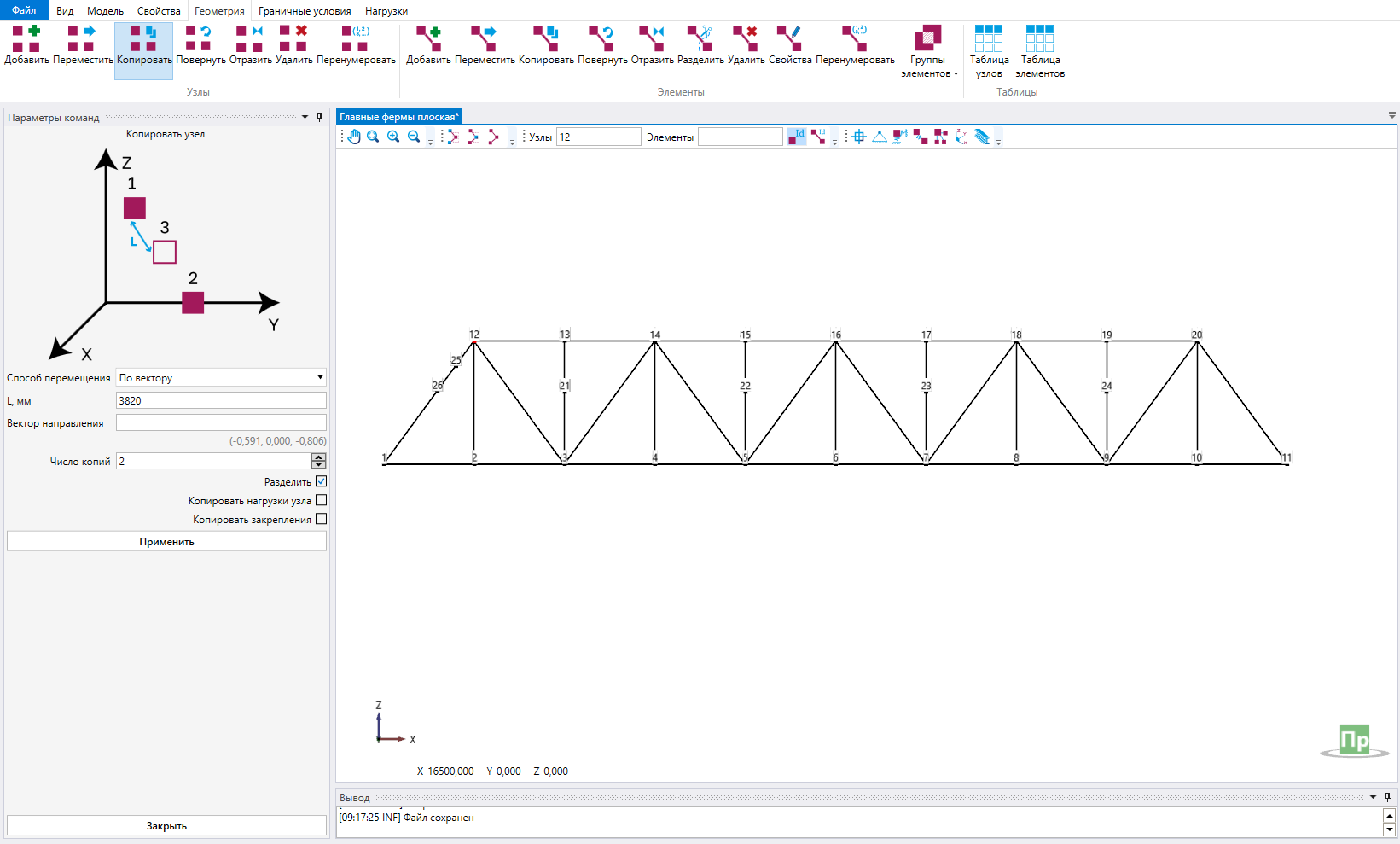1400x844 pixels.
Task: Choose the Rotate node tool
Action: point(200,45)
